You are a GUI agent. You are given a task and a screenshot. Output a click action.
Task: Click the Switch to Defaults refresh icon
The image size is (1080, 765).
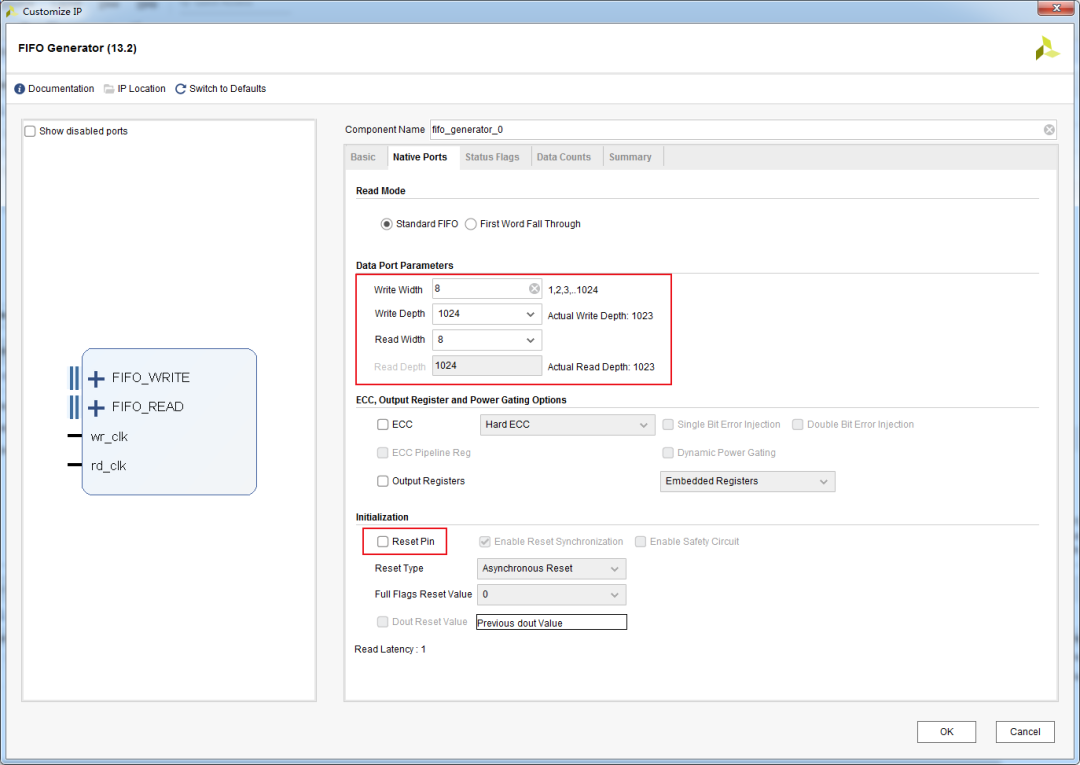180,89
